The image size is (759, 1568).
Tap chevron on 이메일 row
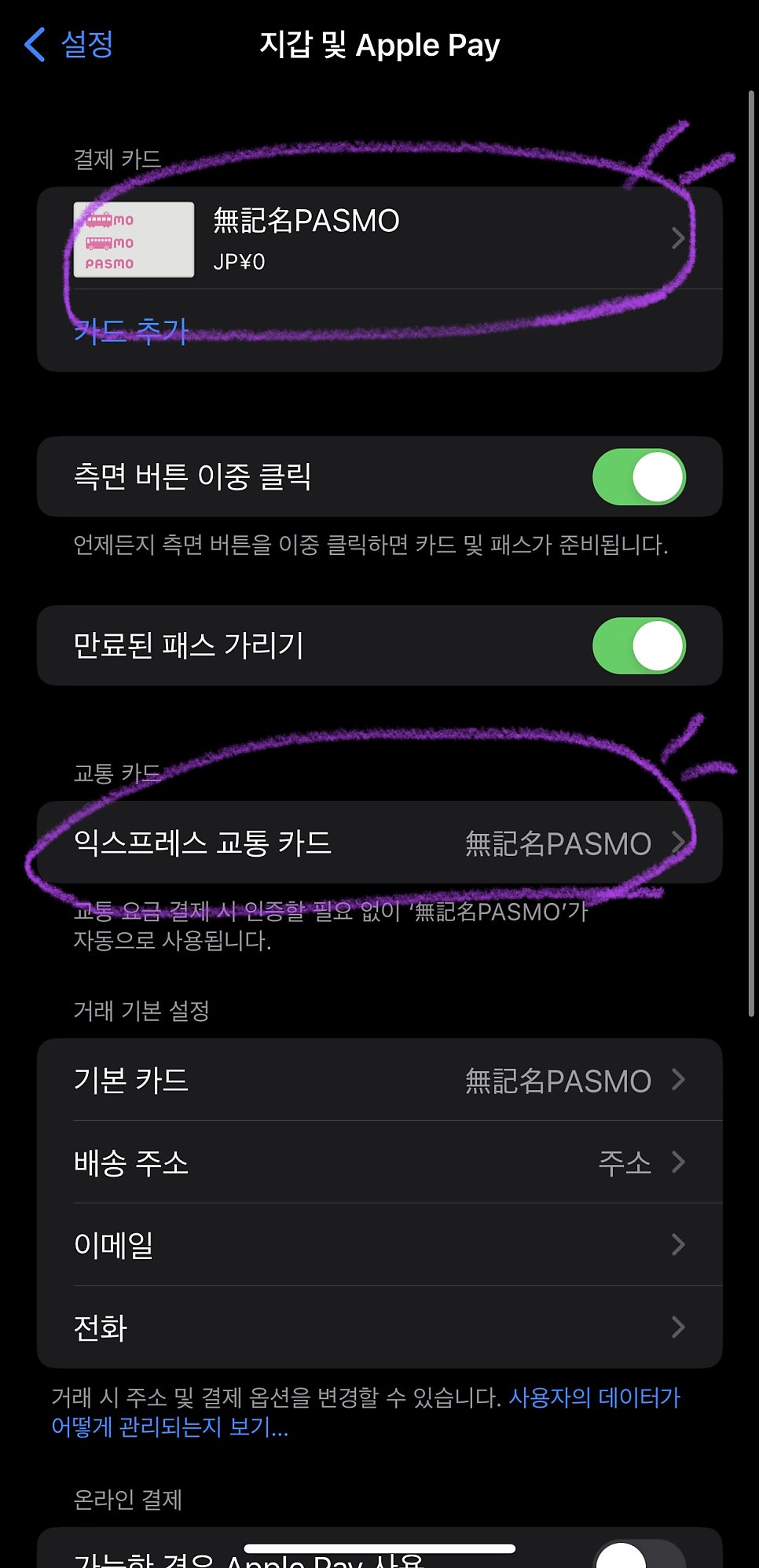pyautogui.click(x=678, y=1244)
